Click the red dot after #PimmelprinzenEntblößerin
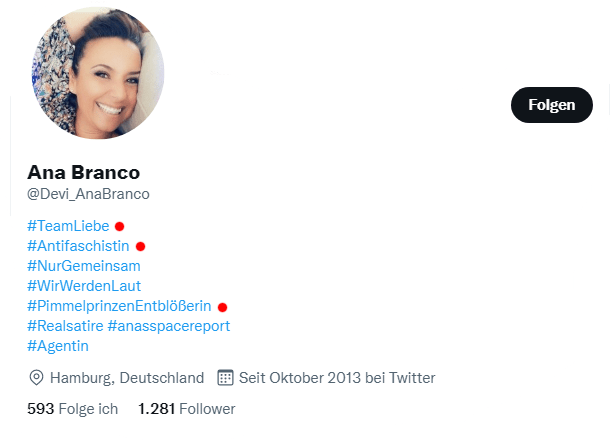The height and width of the screenshot is (443, 611). [x=223, y=307]
